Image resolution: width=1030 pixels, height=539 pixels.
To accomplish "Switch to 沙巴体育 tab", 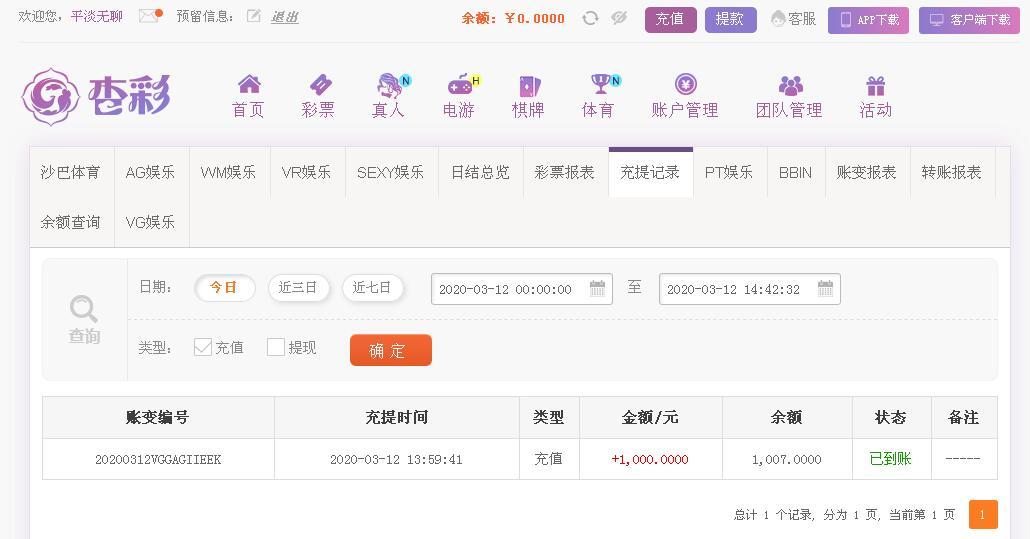I will pyautogui.click(x=71, y=173).
